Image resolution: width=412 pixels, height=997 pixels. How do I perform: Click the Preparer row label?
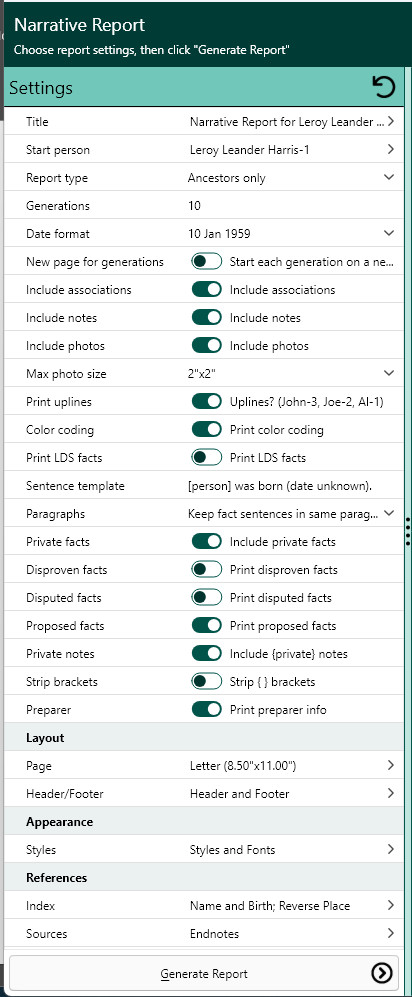point(47,710)
